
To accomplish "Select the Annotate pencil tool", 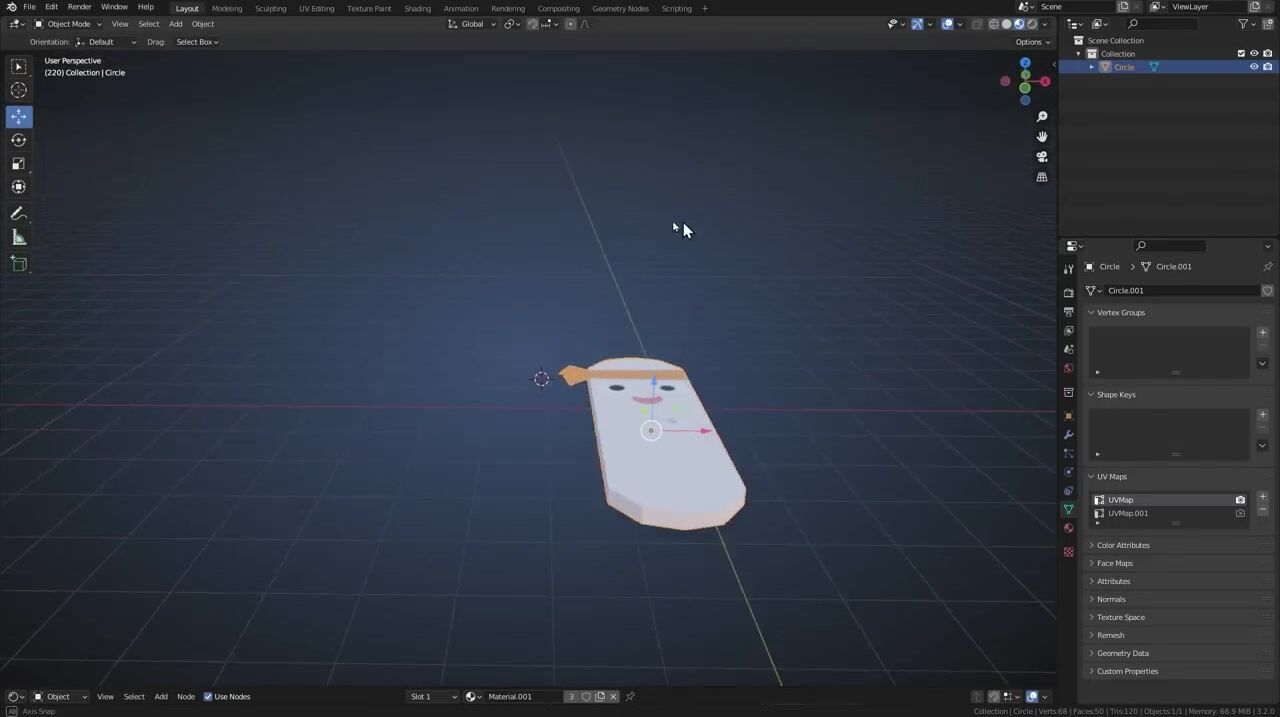I will 18,214.
